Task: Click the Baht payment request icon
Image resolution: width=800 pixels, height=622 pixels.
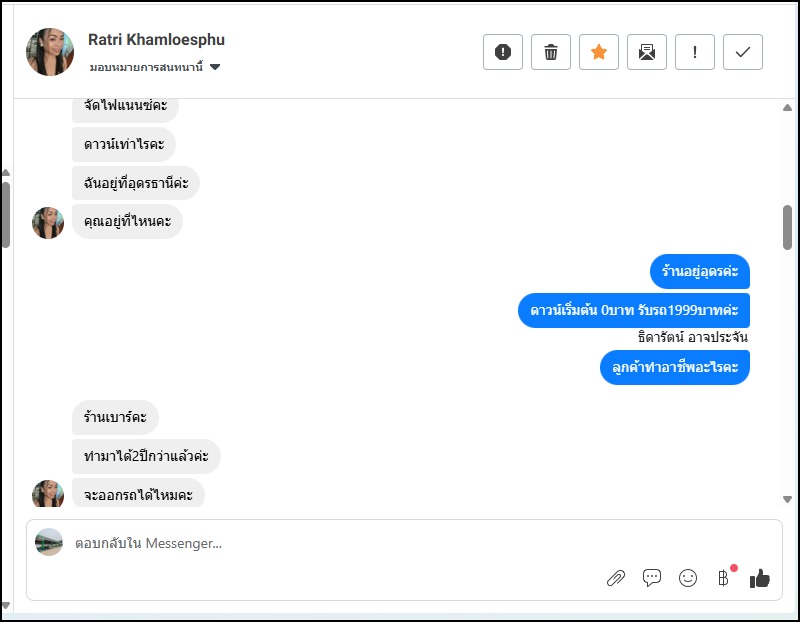Action: coord(723,578)
